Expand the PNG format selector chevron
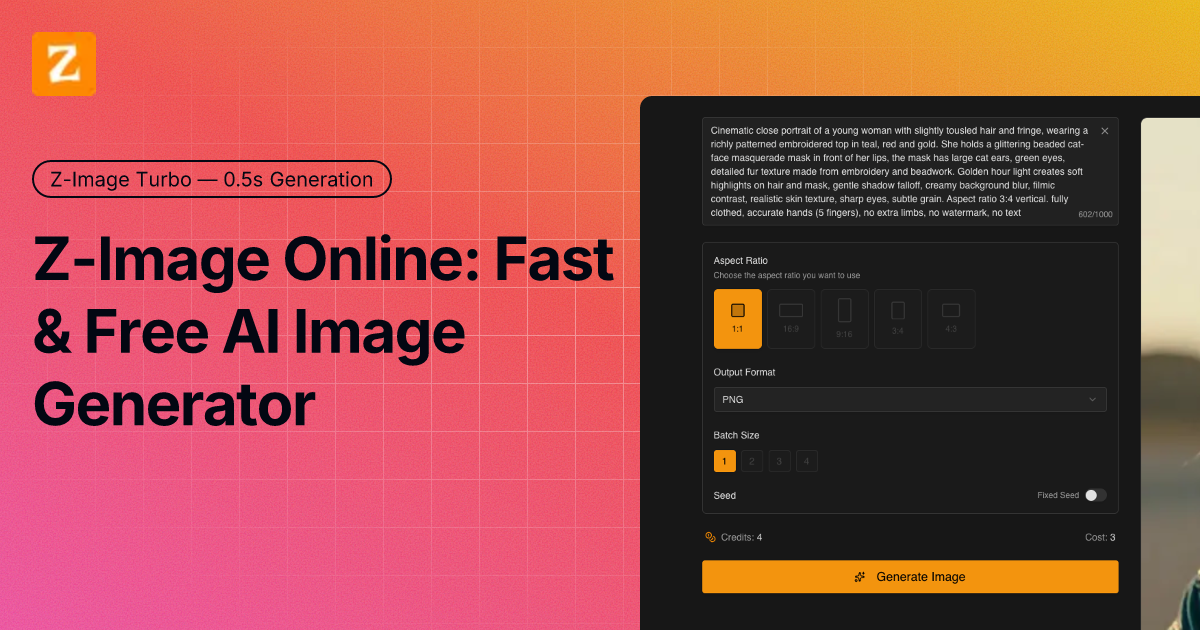 [x=1095, y=399]
